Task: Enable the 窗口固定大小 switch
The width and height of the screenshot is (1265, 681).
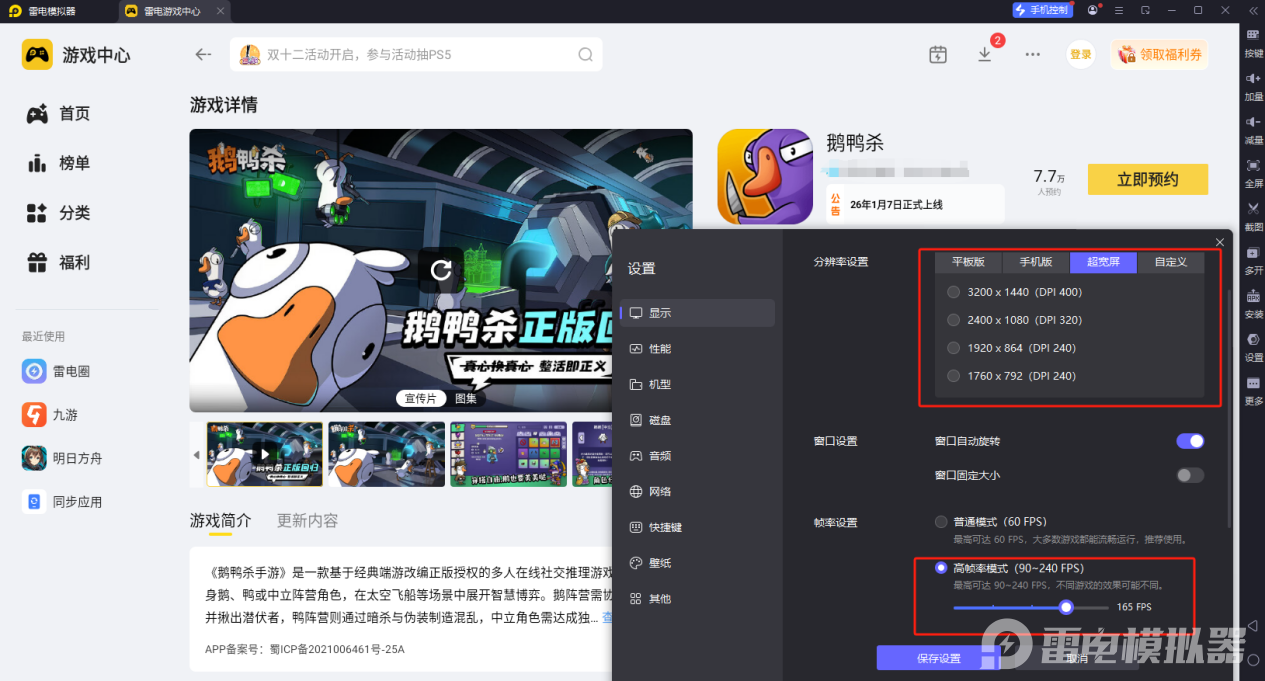Action: [1190, 475]
